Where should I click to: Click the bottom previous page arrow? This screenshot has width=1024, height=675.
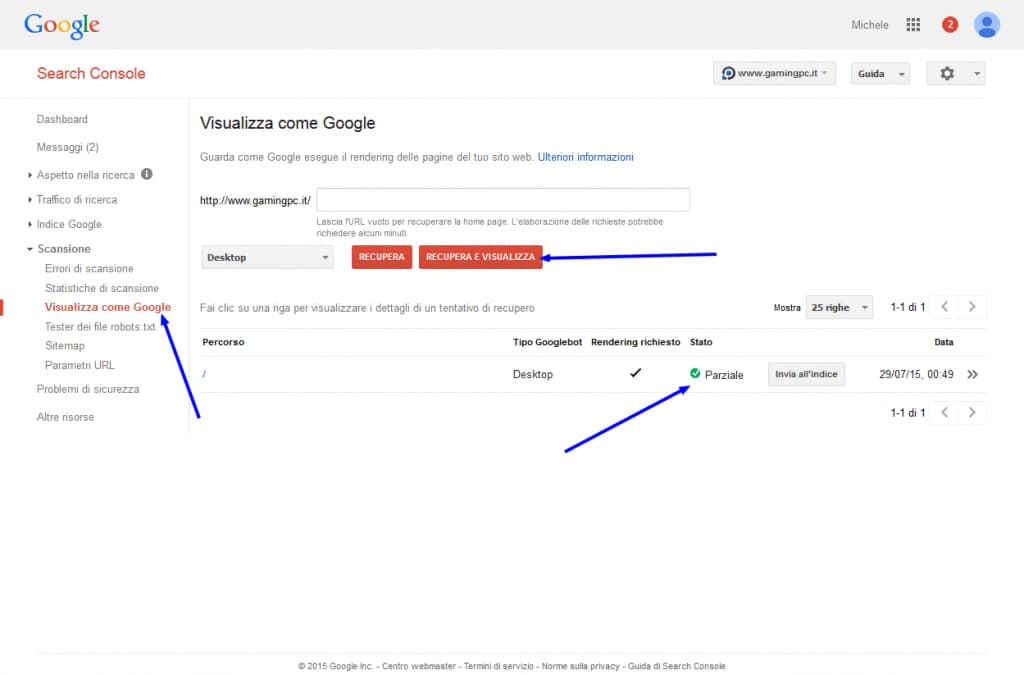(x=944, y=413)
